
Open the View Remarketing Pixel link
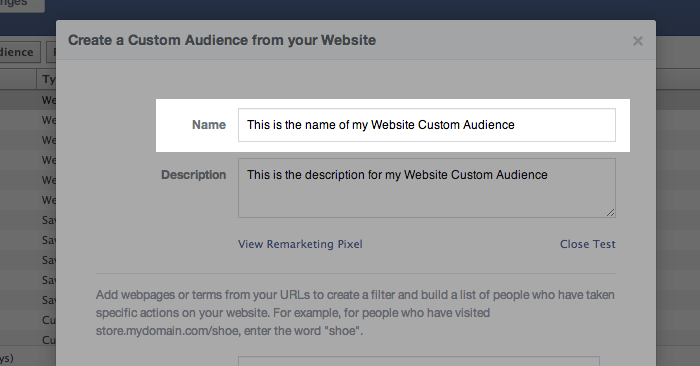[x=300, y=244]
